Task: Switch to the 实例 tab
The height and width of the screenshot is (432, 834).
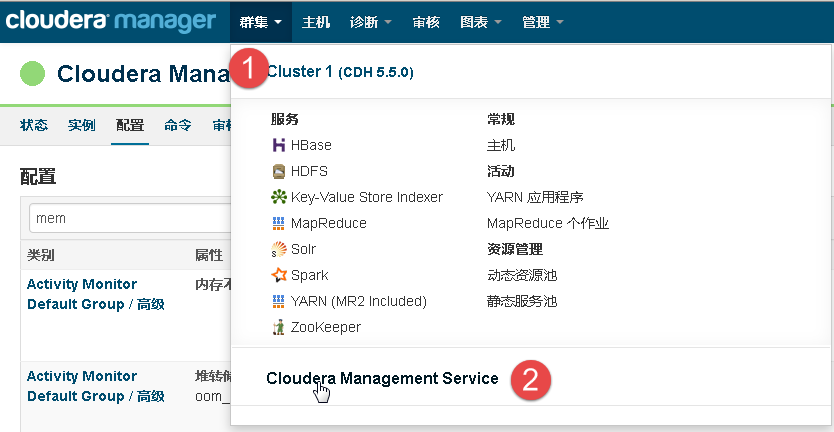Action: [x=81, y=126]
